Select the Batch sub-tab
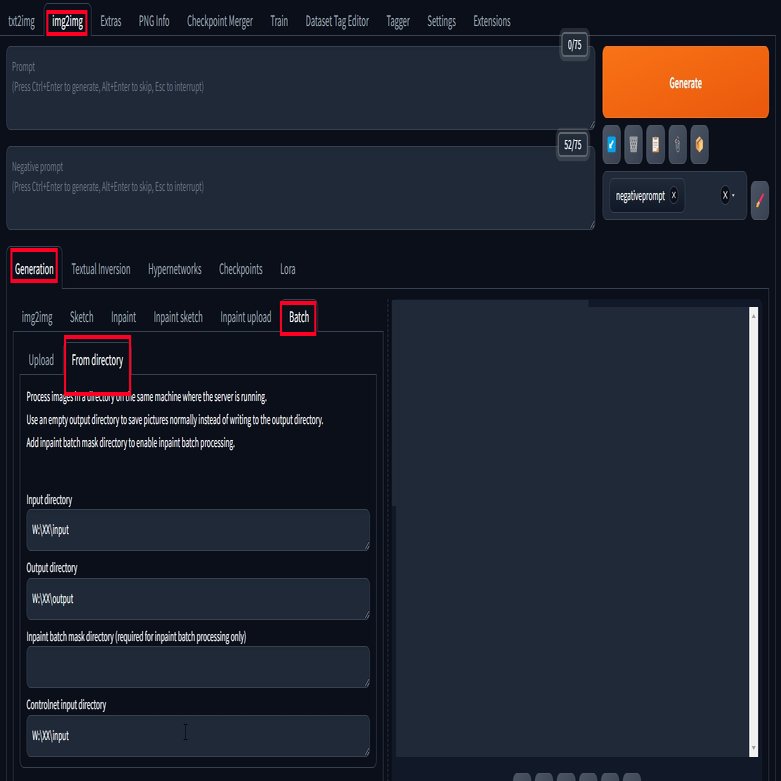Viewport: 781px width, 781px height. [x=299, y=317]
